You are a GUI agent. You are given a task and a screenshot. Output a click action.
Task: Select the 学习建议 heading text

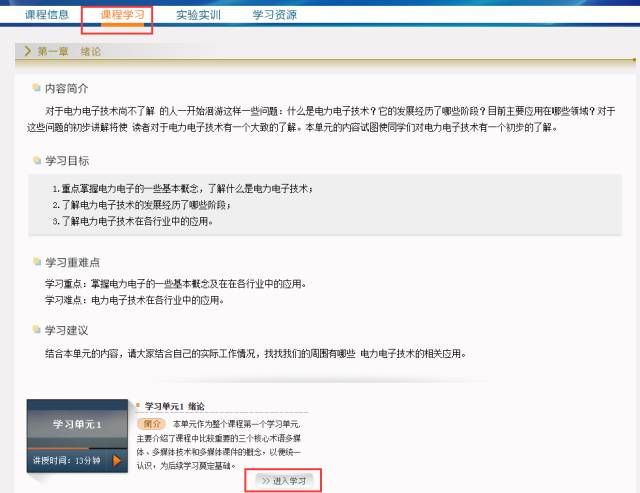(67, 330)
